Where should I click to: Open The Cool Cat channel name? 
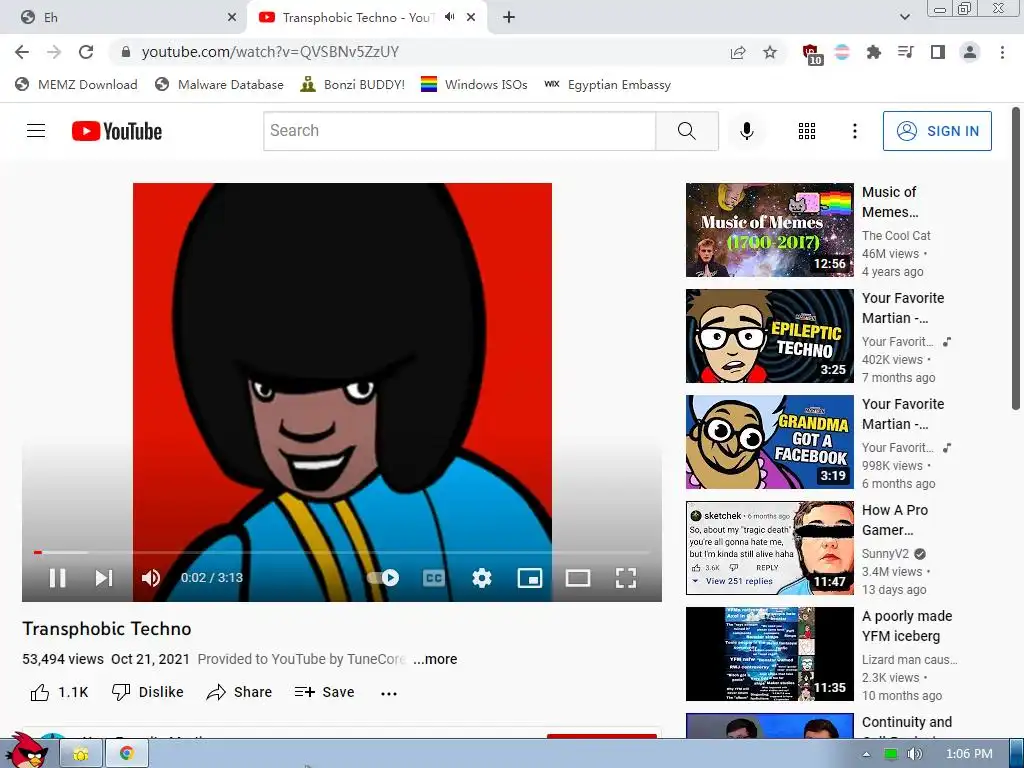pyautogui.click(x=896, y=236)
